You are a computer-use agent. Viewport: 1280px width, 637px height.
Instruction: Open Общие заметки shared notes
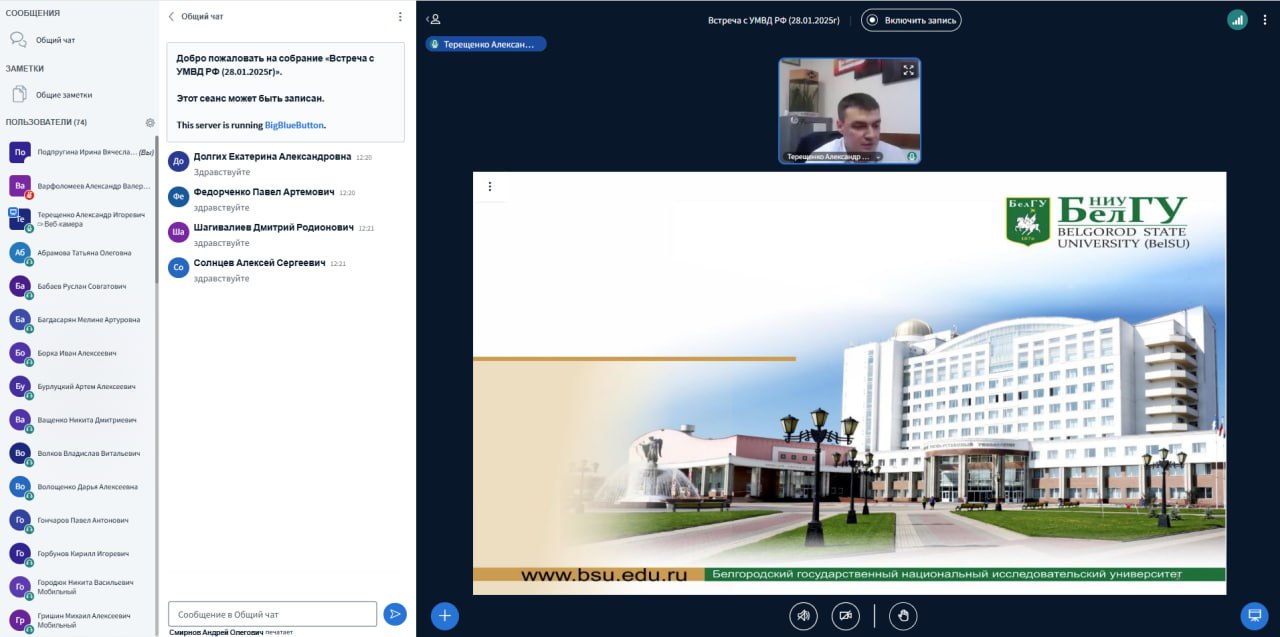click(78, 95)
